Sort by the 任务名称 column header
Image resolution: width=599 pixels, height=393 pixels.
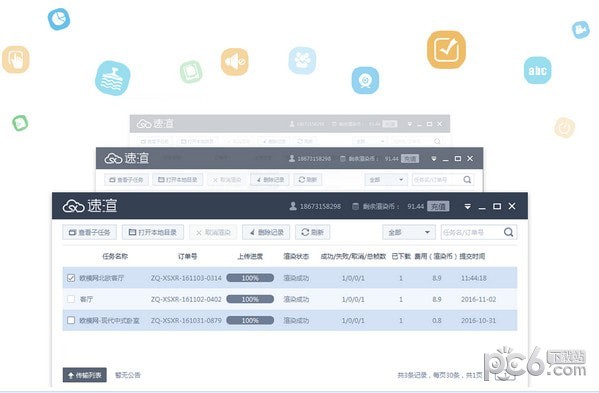tap(115, 256)
